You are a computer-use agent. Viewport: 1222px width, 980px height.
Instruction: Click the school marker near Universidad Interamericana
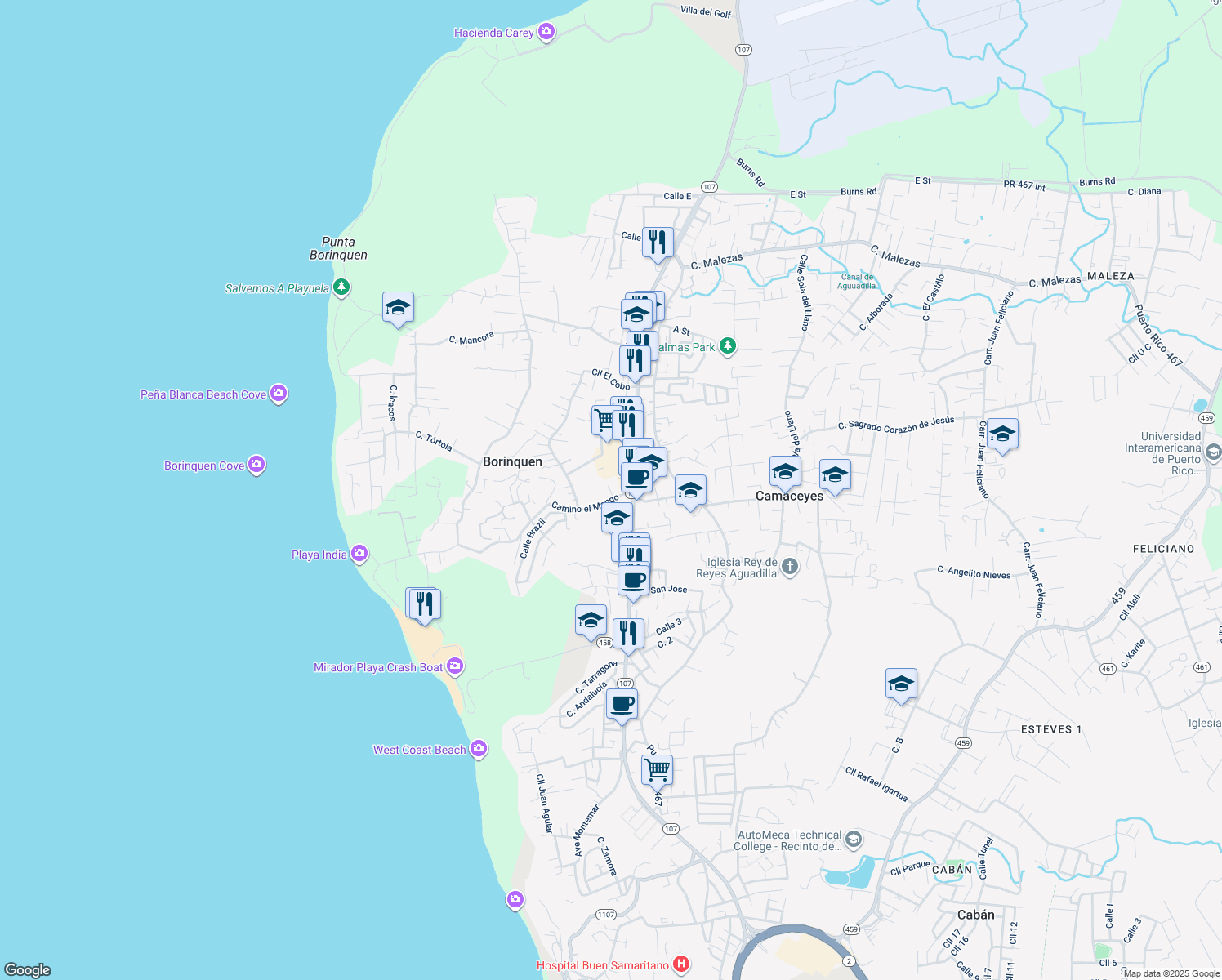[x=1002, y=434]
